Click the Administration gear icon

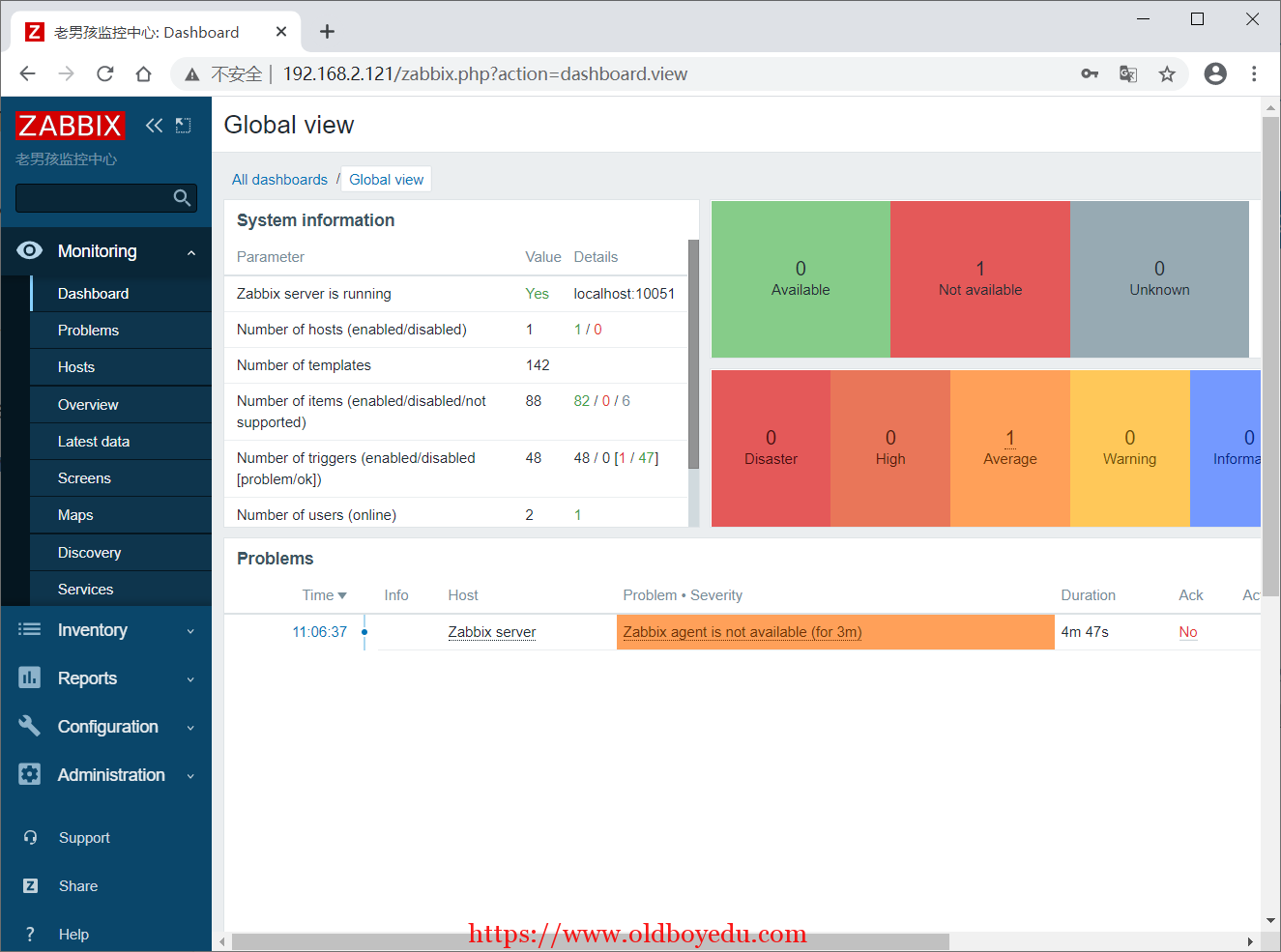tap(30, 774)
